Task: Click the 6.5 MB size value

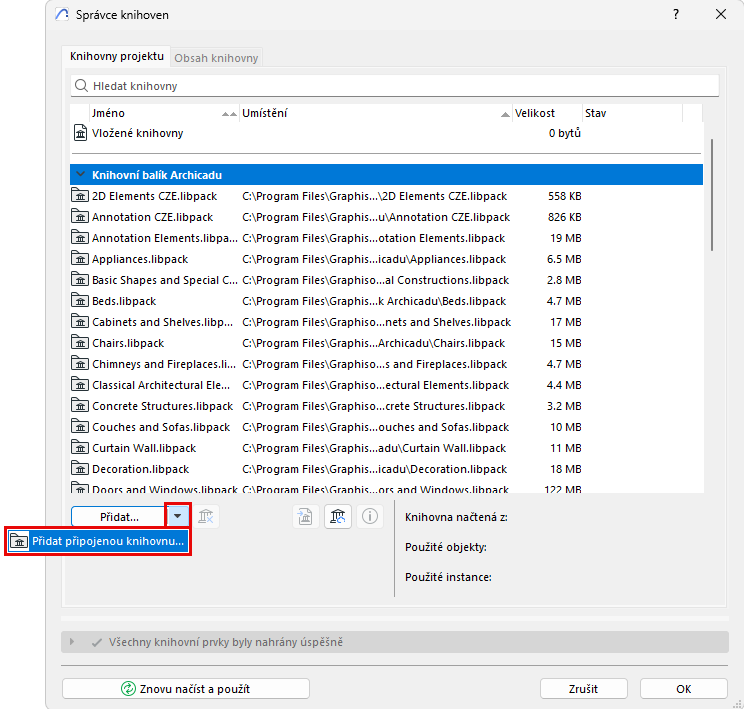Action: 564,259
